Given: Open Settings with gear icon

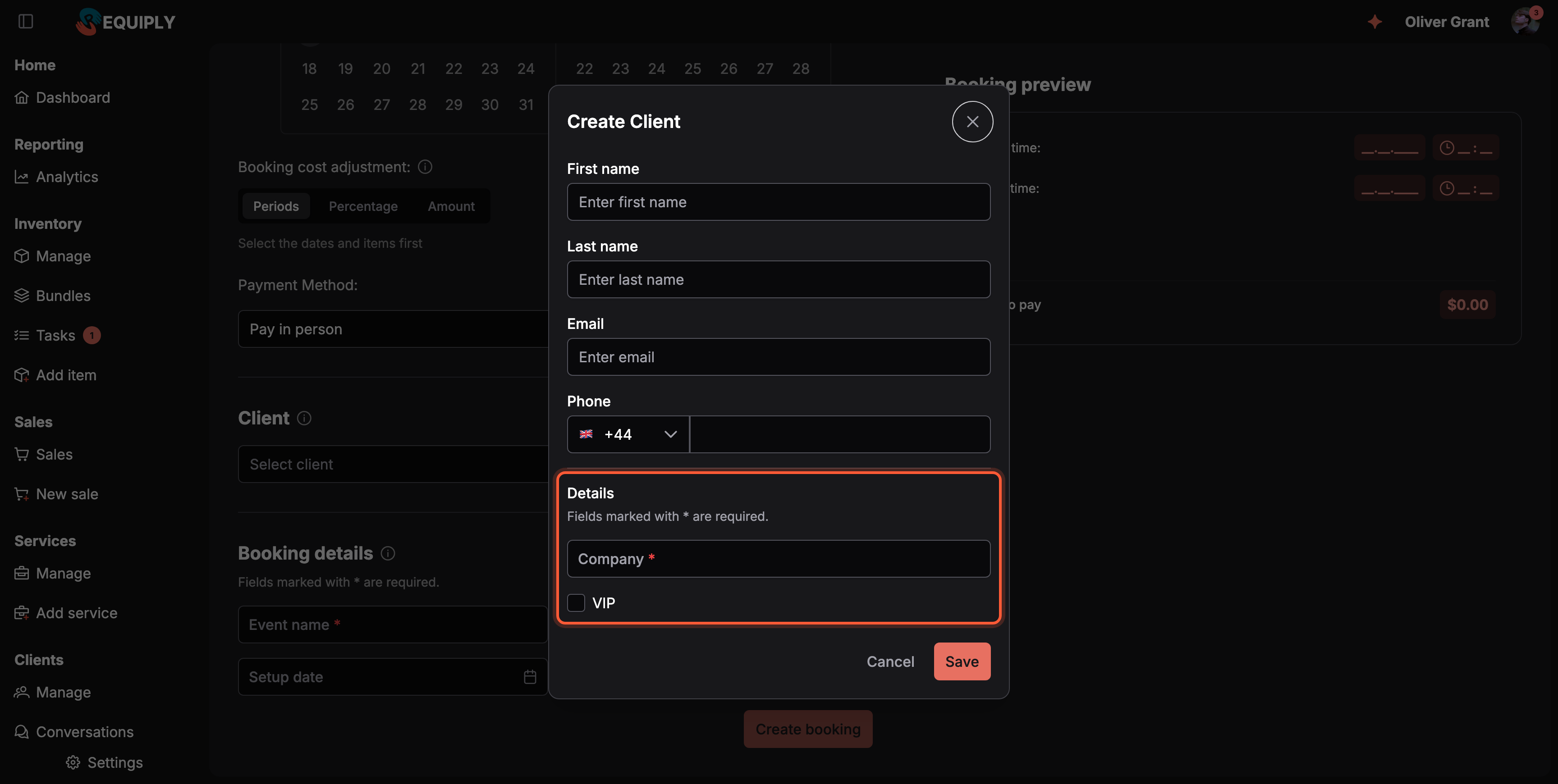Looking at the screenshot, I should click(x=104, y=762).
